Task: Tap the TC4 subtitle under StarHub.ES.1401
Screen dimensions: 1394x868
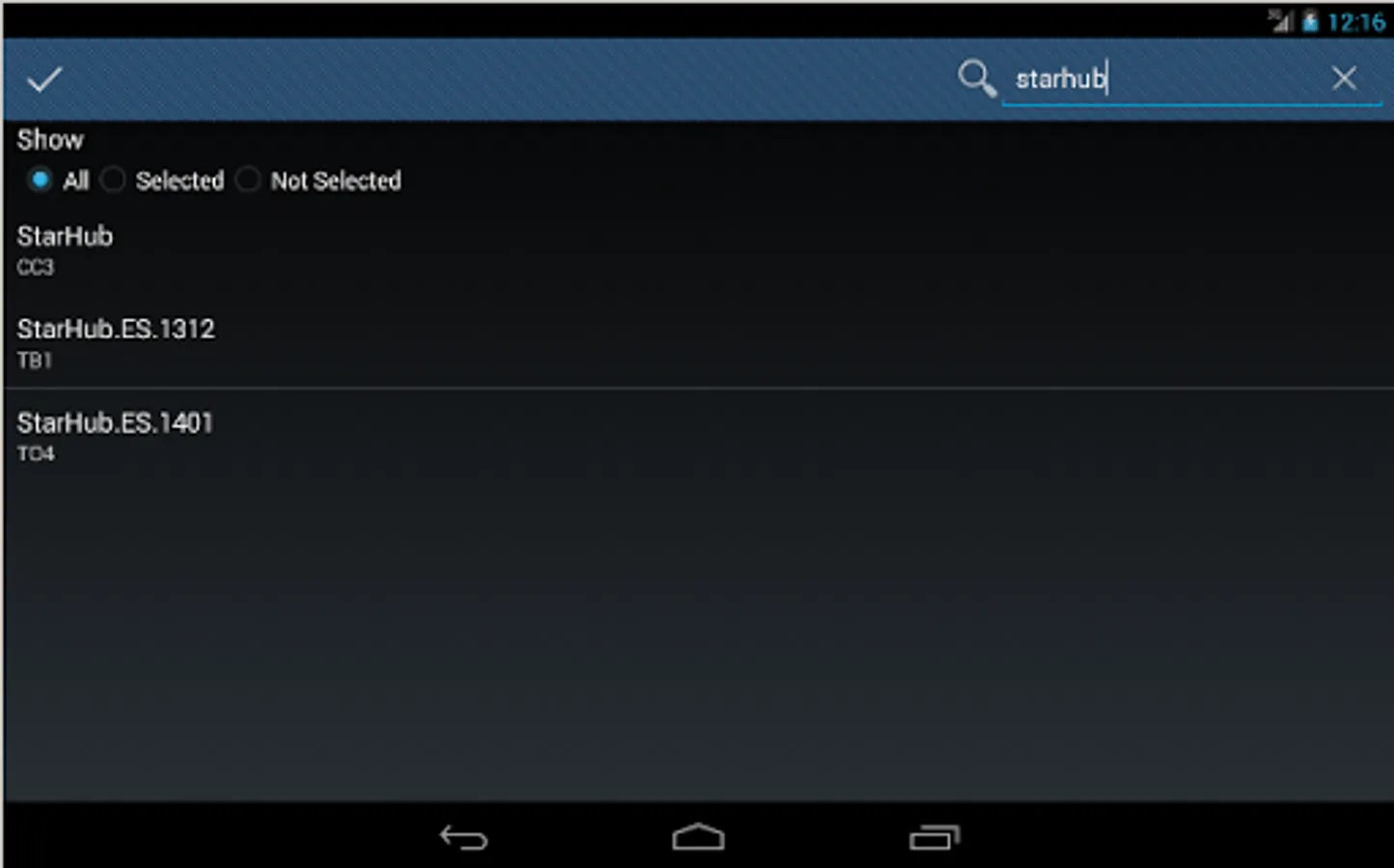Action: (x=36, y=454)
